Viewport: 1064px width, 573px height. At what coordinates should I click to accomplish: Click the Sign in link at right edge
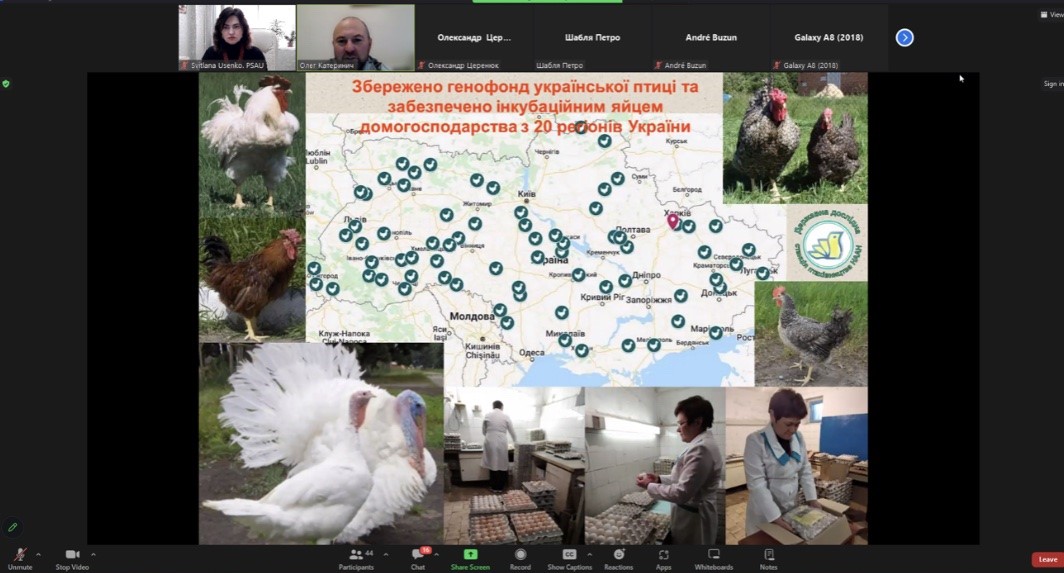click(1053, 84)
